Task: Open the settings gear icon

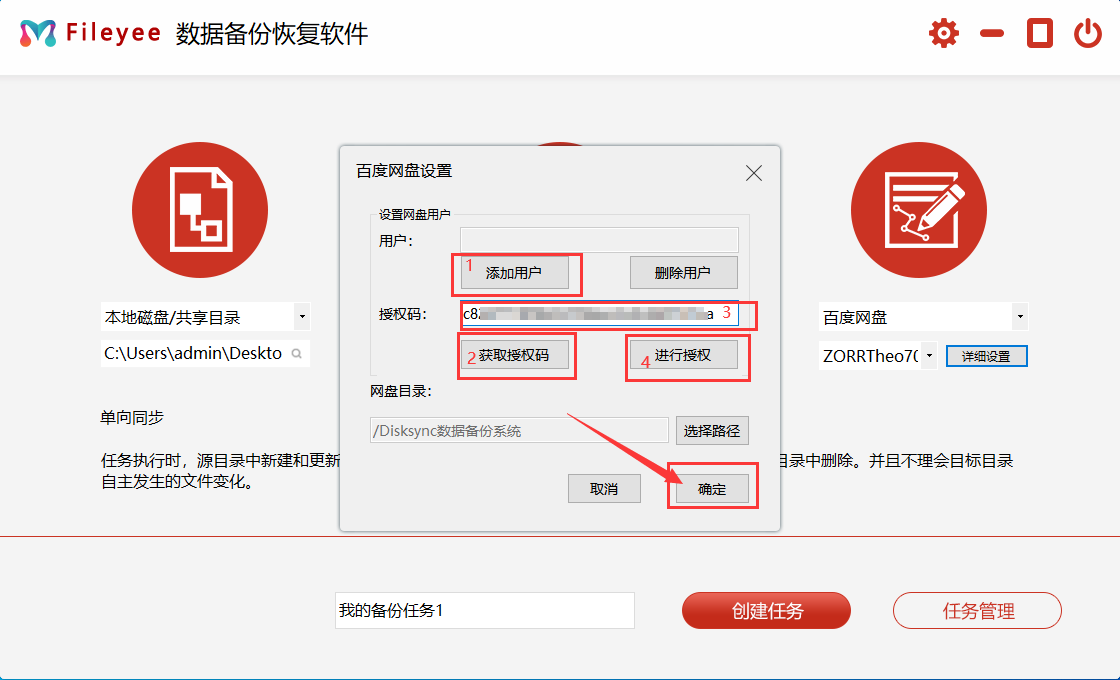Action: [944, 33]
